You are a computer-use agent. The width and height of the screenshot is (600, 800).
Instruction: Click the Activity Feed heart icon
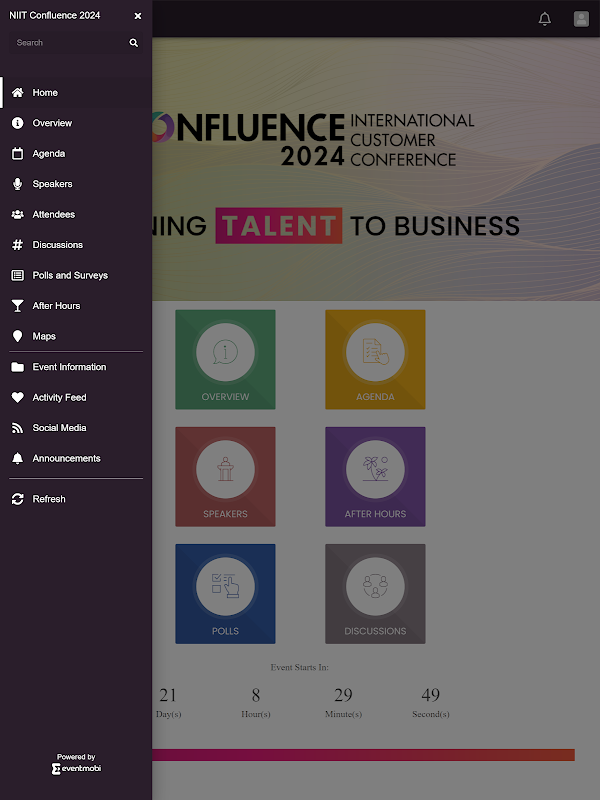pos(17,397)
